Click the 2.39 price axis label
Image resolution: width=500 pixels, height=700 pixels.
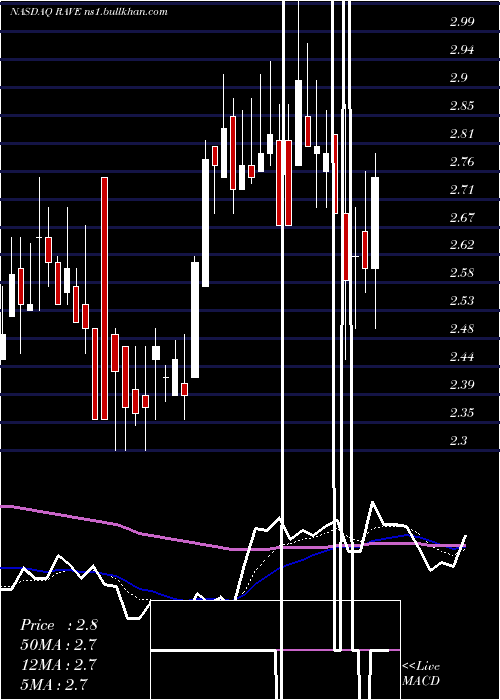click(x=462, y=384)
